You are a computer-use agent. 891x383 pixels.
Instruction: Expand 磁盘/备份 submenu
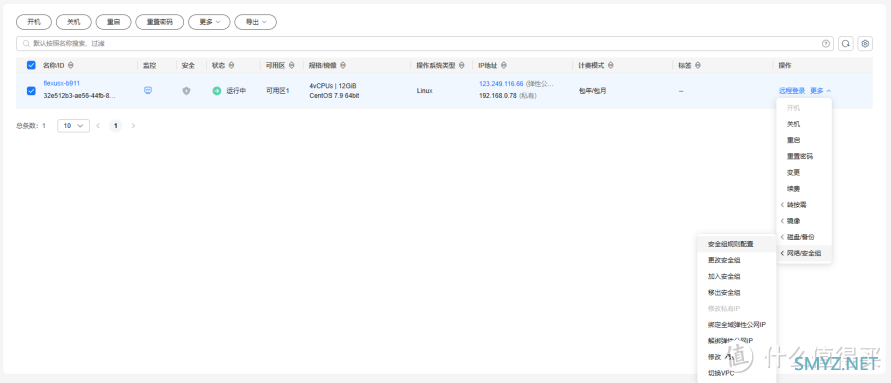804,237
